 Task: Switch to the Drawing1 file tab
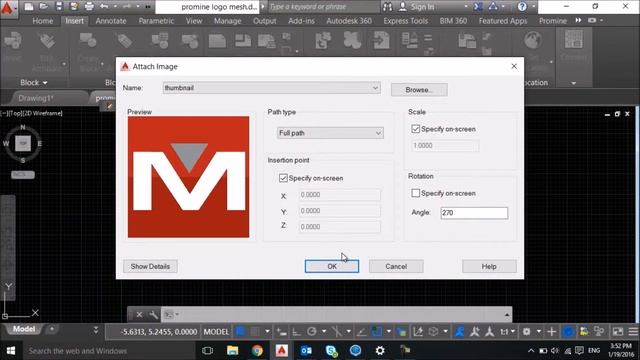point(36,98)
